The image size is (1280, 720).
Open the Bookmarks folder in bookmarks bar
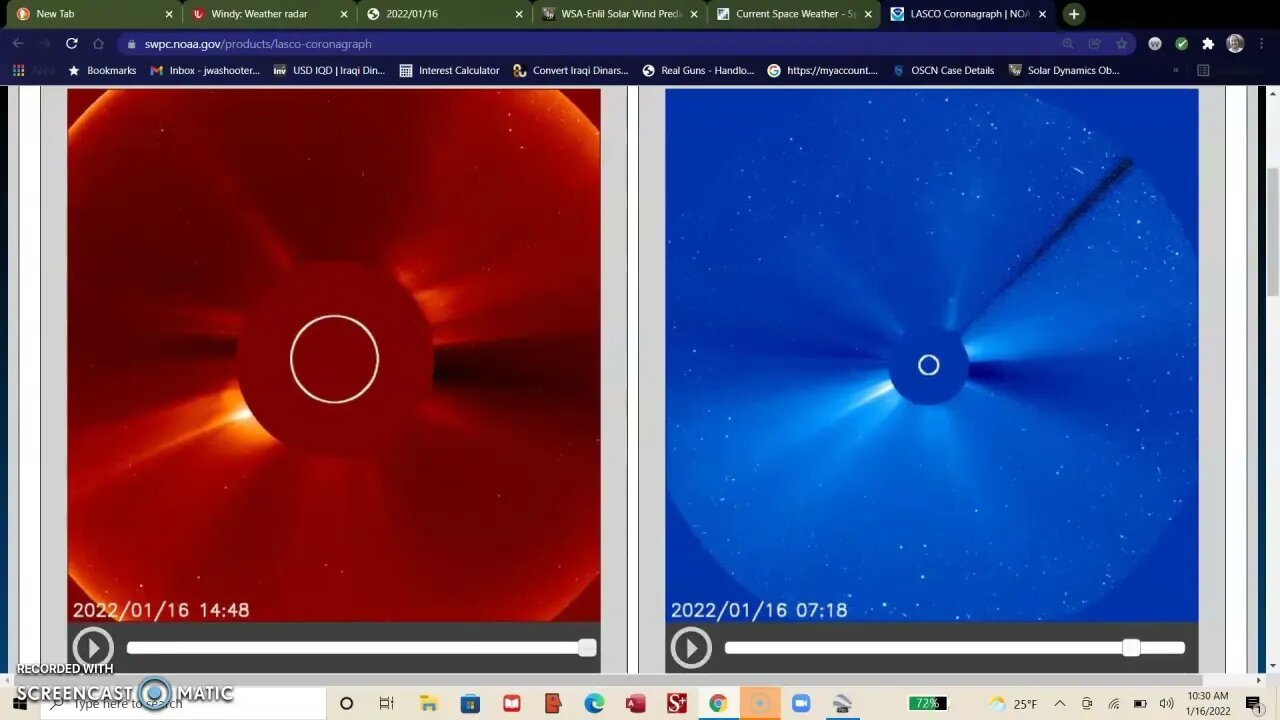pyautogui.click(x=101, y=71)
